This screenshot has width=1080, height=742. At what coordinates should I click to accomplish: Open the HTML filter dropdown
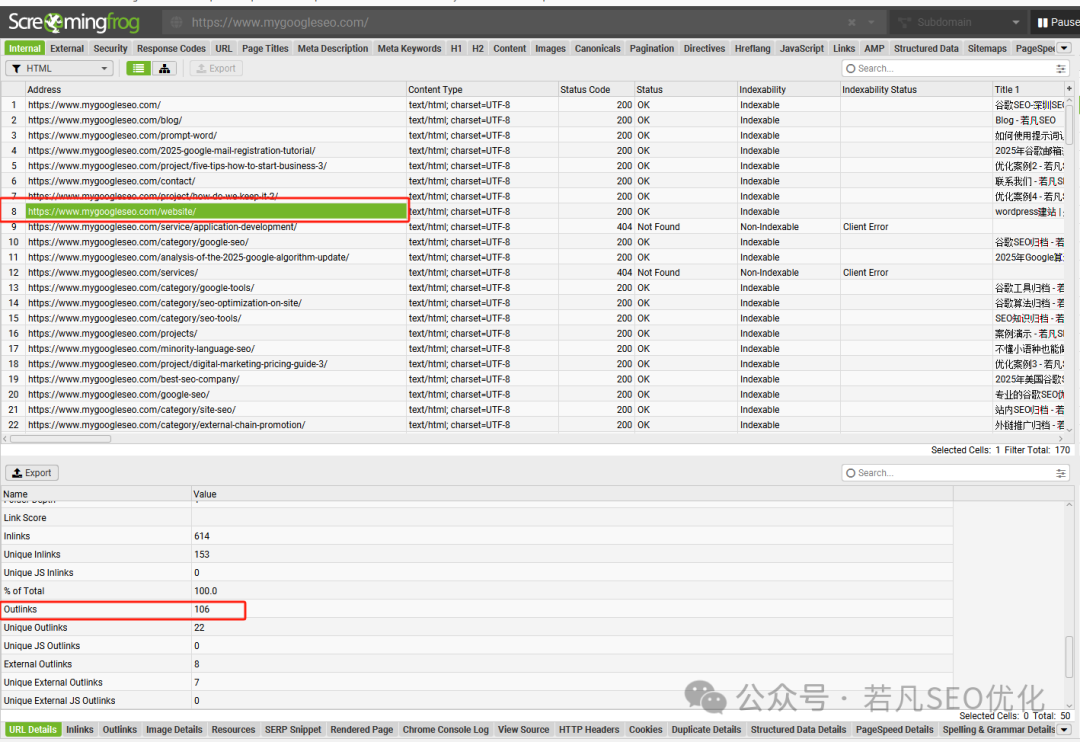tap(60, 68)
